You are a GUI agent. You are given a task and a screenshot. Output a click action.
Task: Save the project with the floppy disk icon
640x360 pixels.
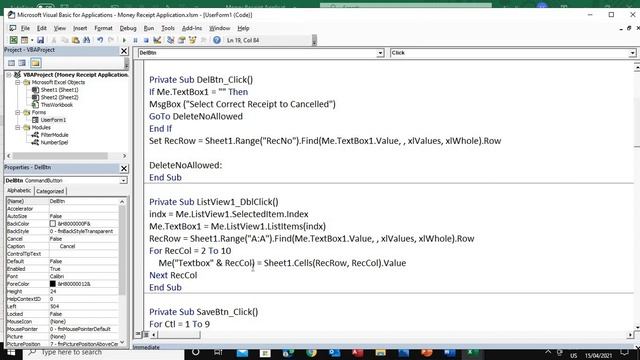click(40, 40)
